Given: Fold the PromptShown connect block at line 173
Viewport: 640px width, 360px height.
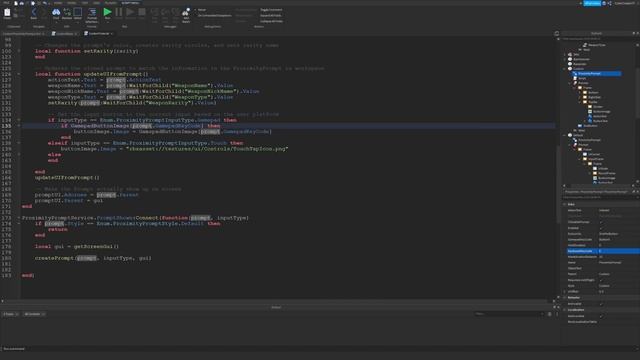Looking at the screenshot, I should pyautogui.click(x=19, y=218).
